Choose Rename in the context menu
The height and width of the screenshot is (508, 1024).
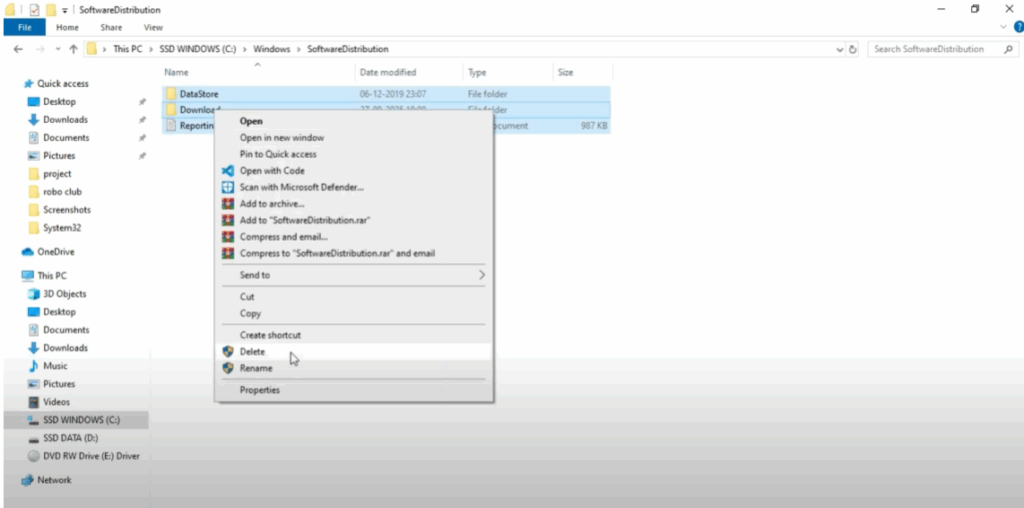(x=353, y=368)
